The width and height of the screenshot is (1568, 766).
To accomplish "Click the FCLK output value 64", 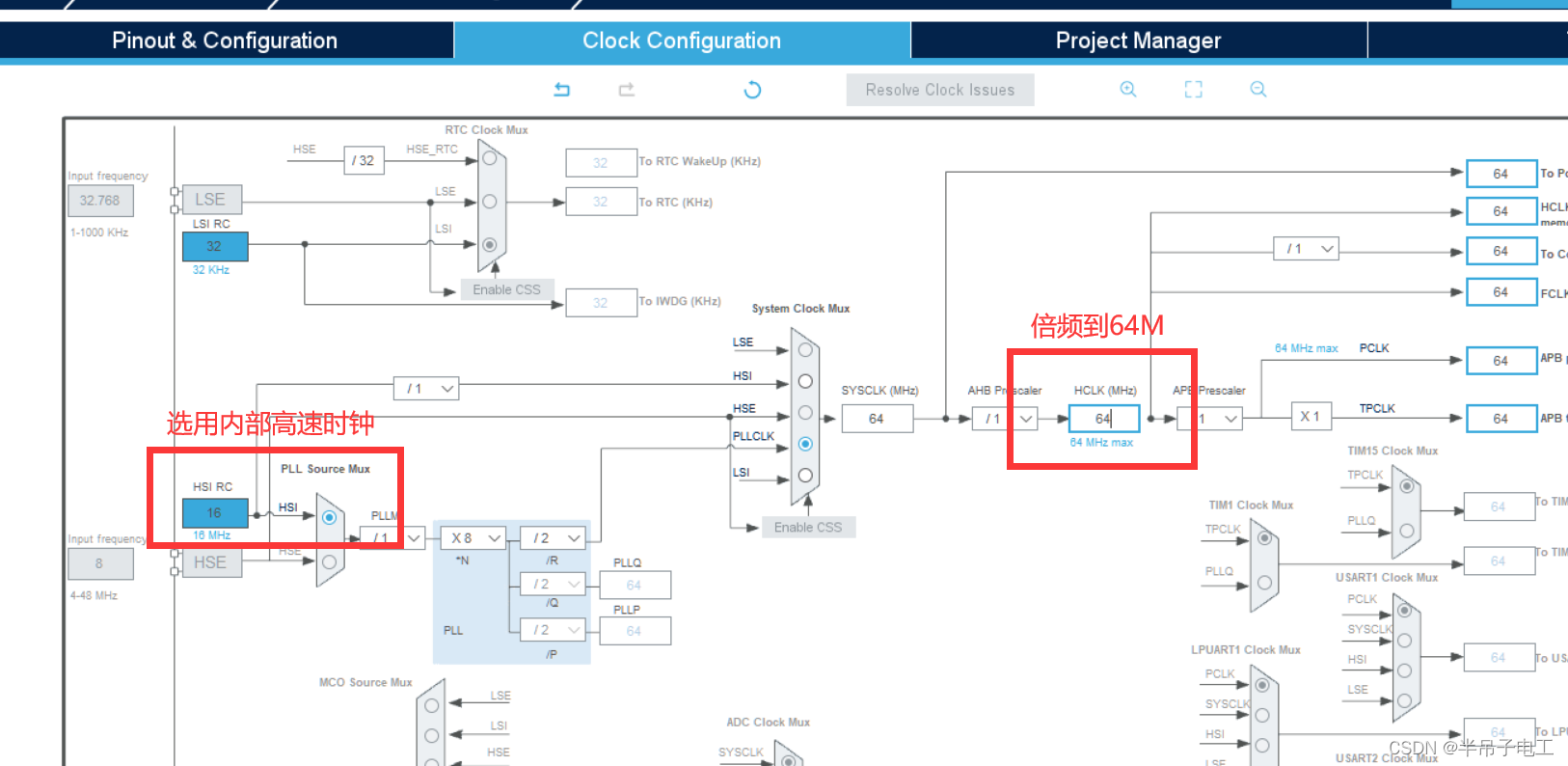I will (x=1501, y=291).
